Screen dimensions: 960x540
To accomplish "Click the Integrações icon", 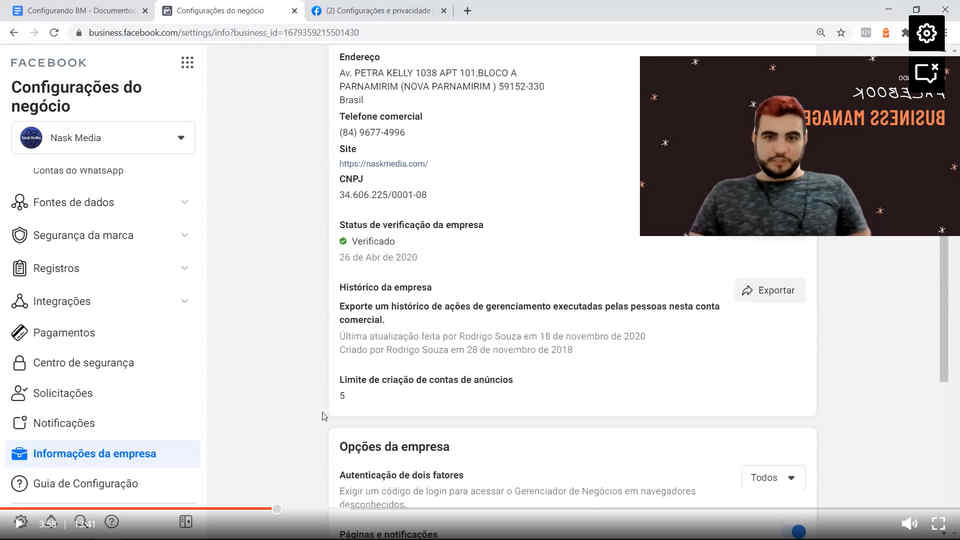I will pos(20,301).
